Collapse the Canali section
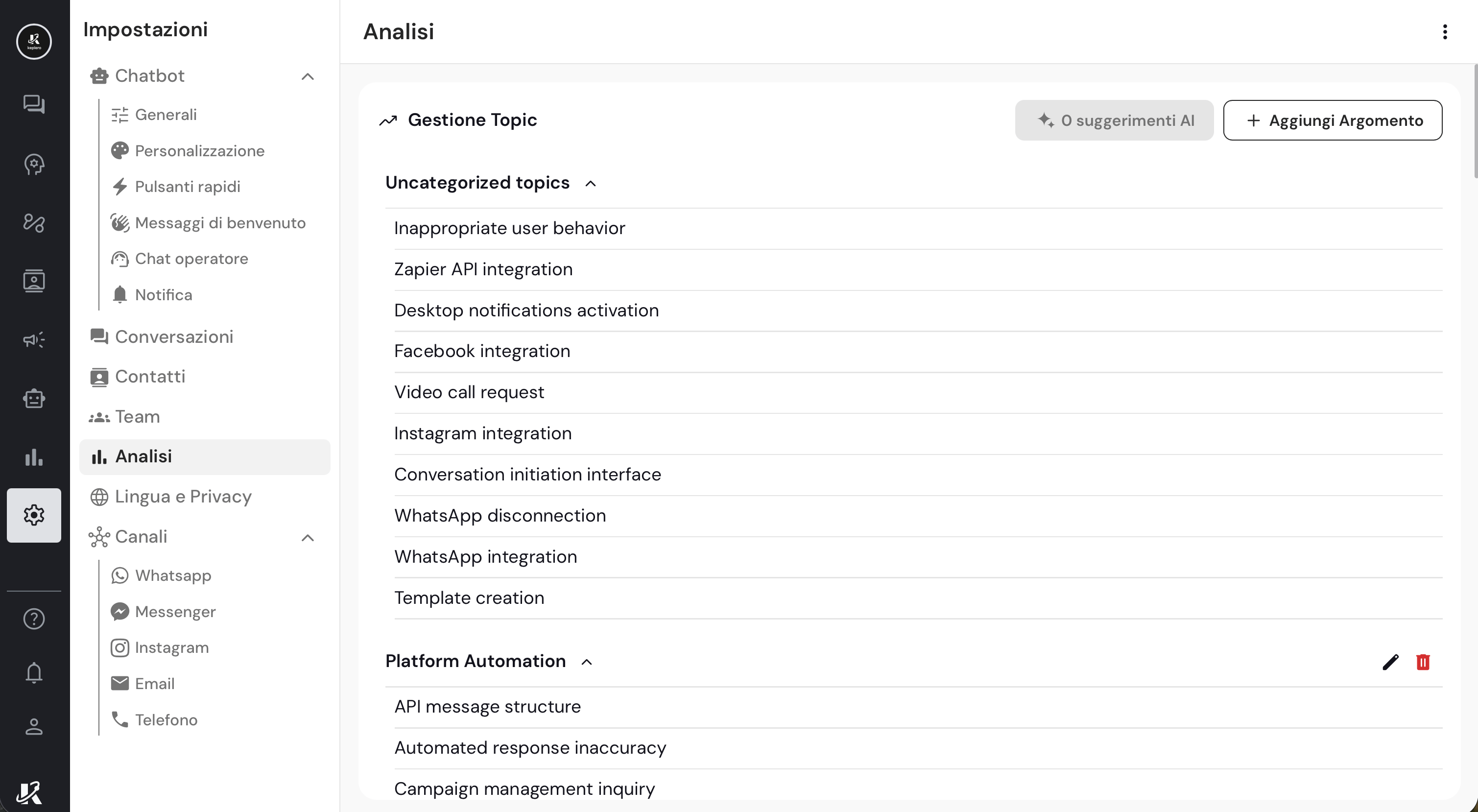 tap(308, 538)
